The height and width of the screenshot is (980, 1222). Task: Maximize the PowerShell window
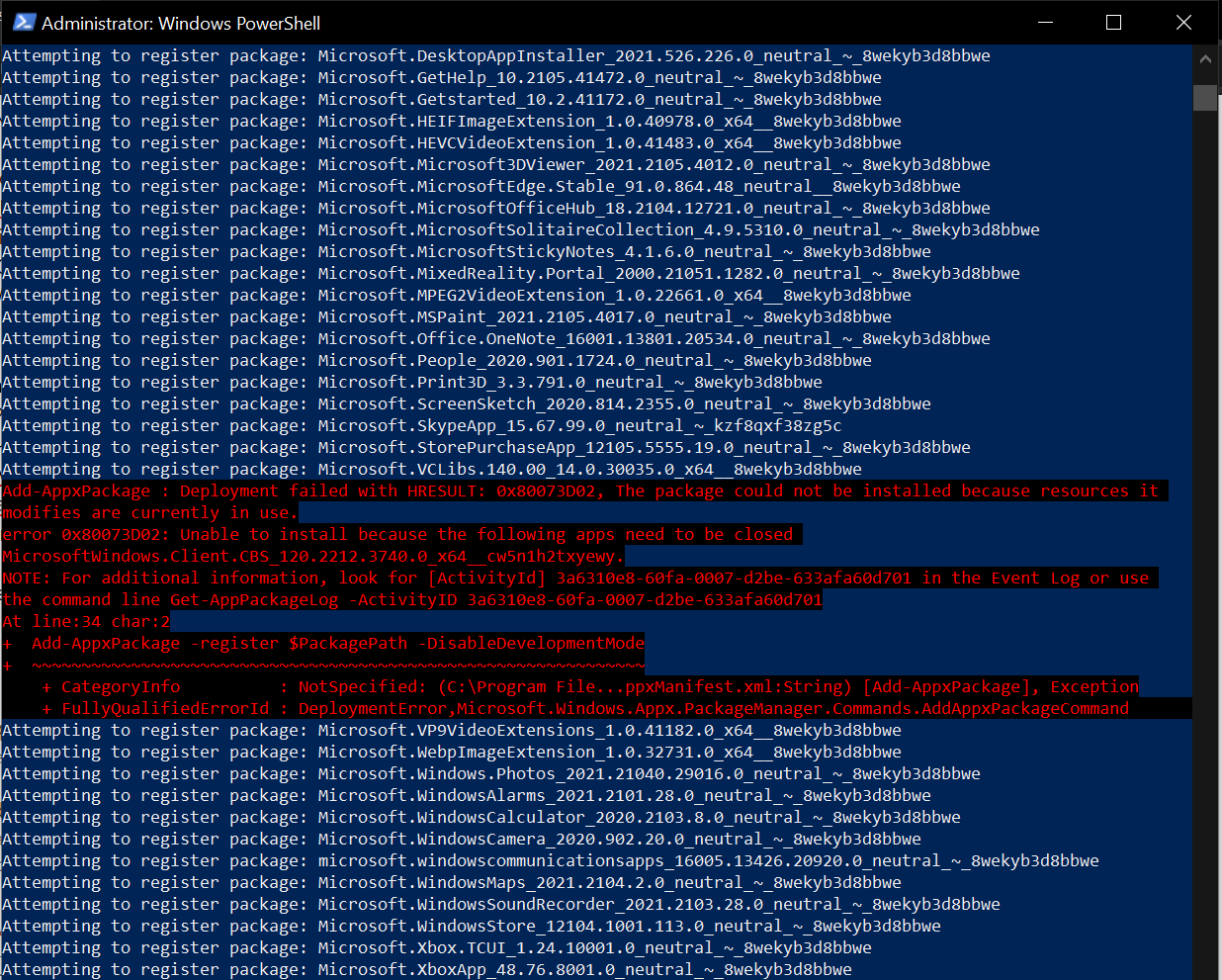[1113, 22]
